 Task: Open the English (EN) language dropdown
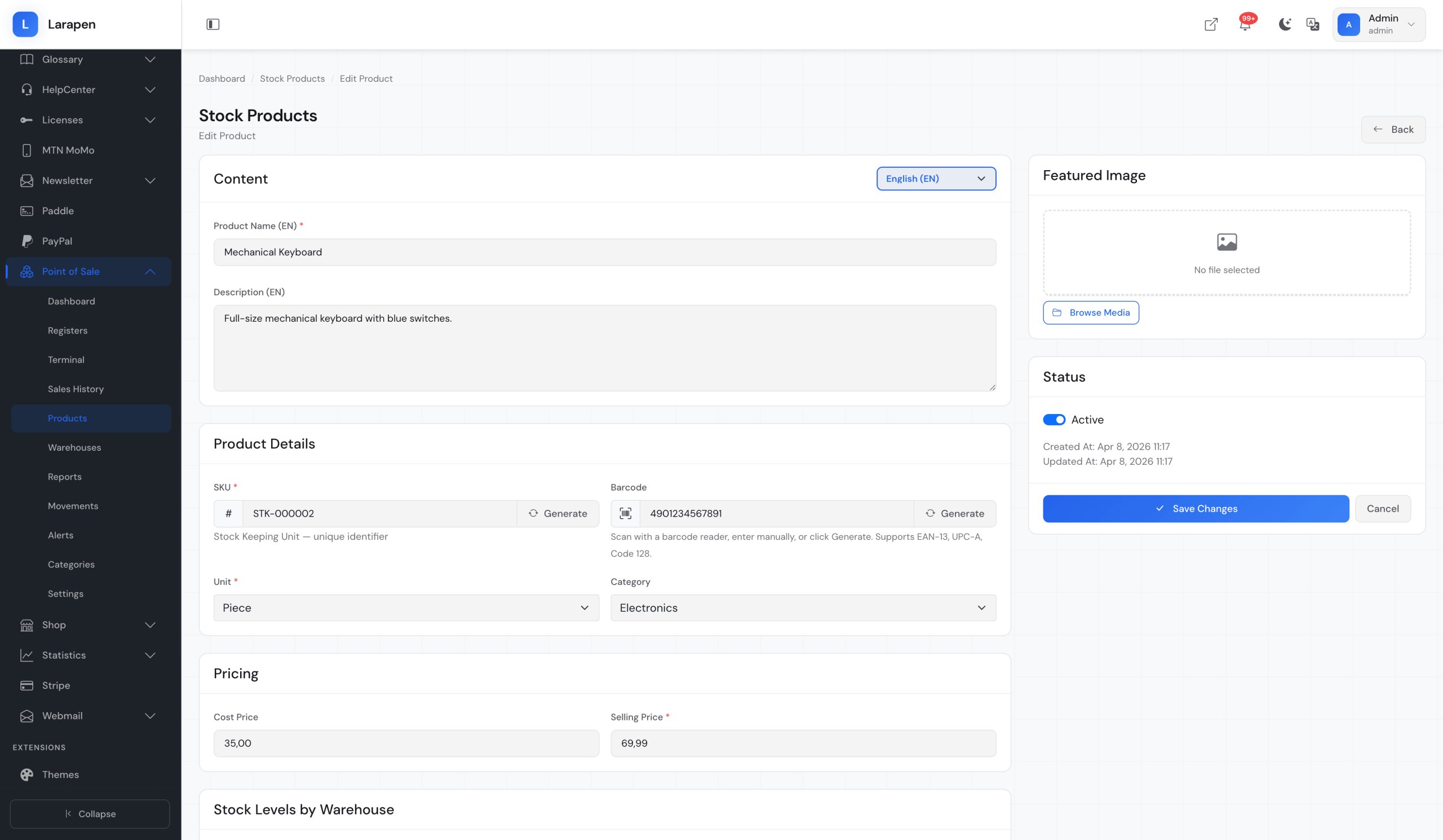[x=936, y=179]
